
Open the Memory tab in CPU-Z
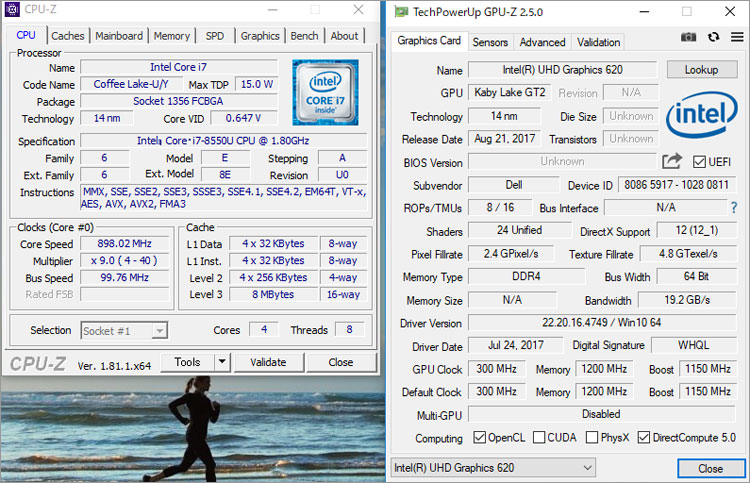tap(172, 36)
